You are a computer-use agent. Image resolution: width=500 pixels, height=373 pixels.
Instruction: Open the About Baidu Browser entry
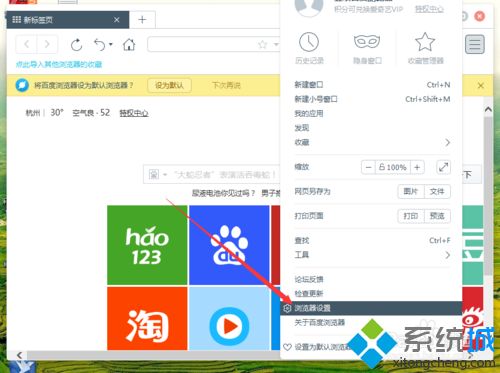319,323
